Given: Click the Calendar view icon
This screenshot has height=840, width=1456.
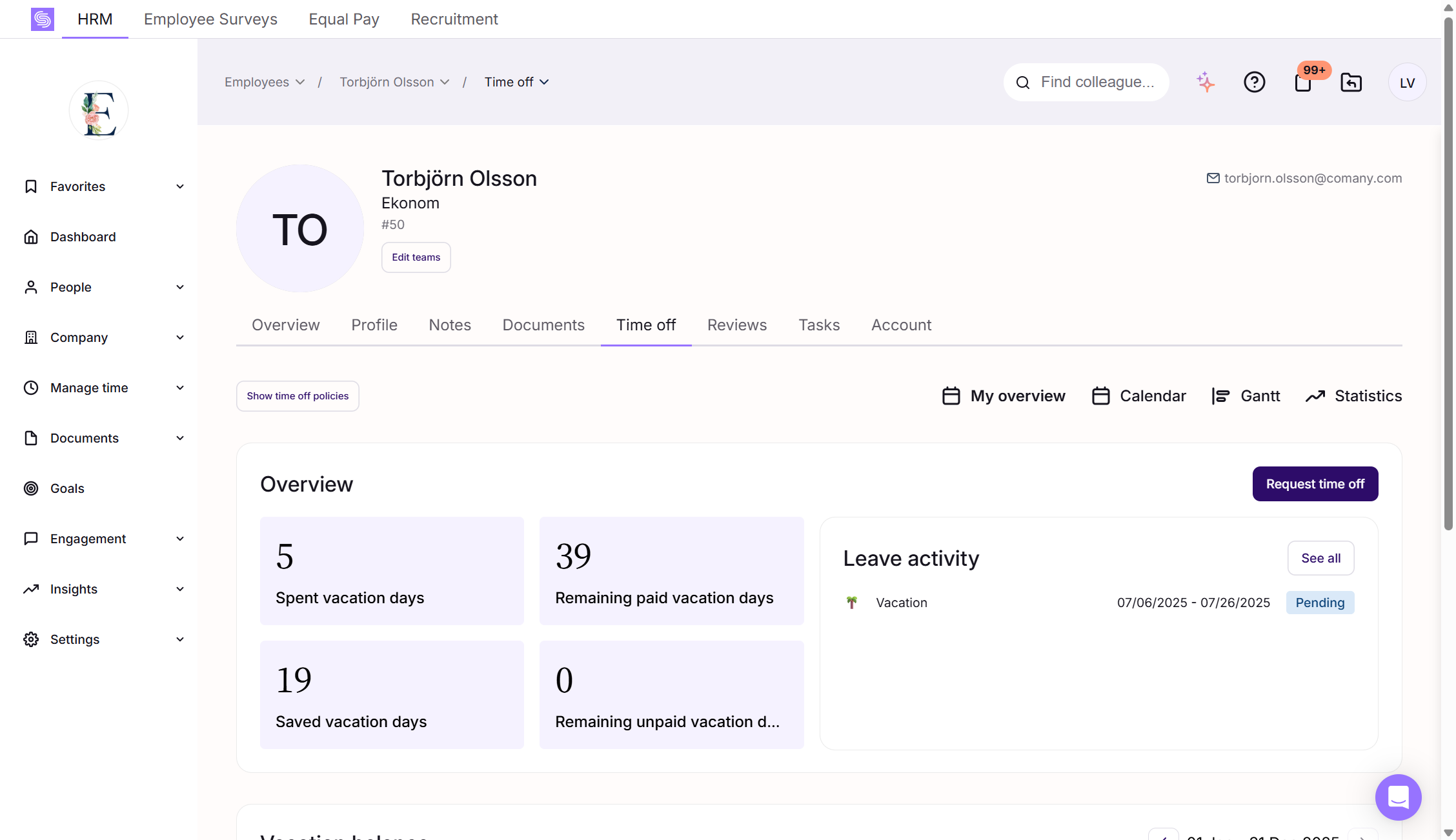Looking at the screenshot, I should pos(1101,395).
